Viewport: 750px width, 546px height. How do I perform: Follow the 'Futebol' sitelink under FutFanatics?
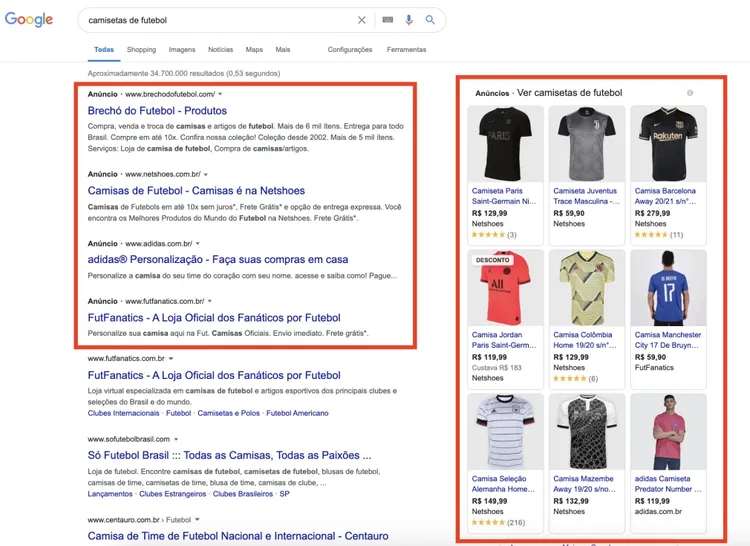[178, 413]
